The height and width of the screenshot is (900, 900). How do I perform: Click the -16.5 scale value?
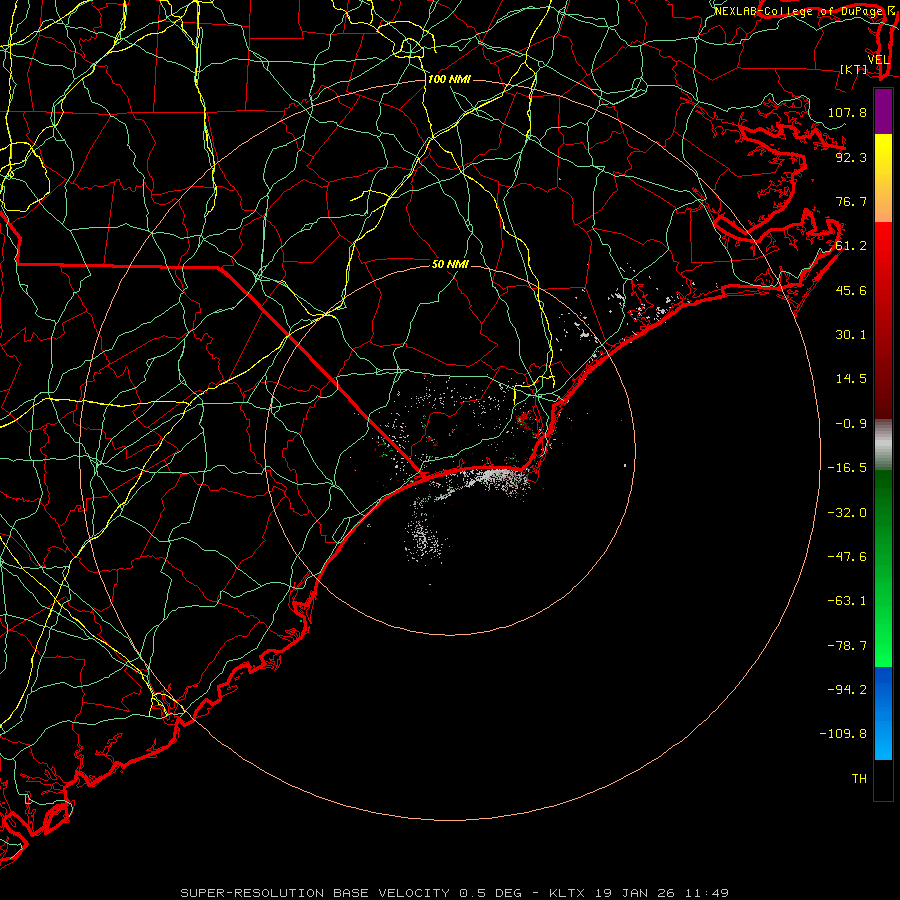point(847,468)
